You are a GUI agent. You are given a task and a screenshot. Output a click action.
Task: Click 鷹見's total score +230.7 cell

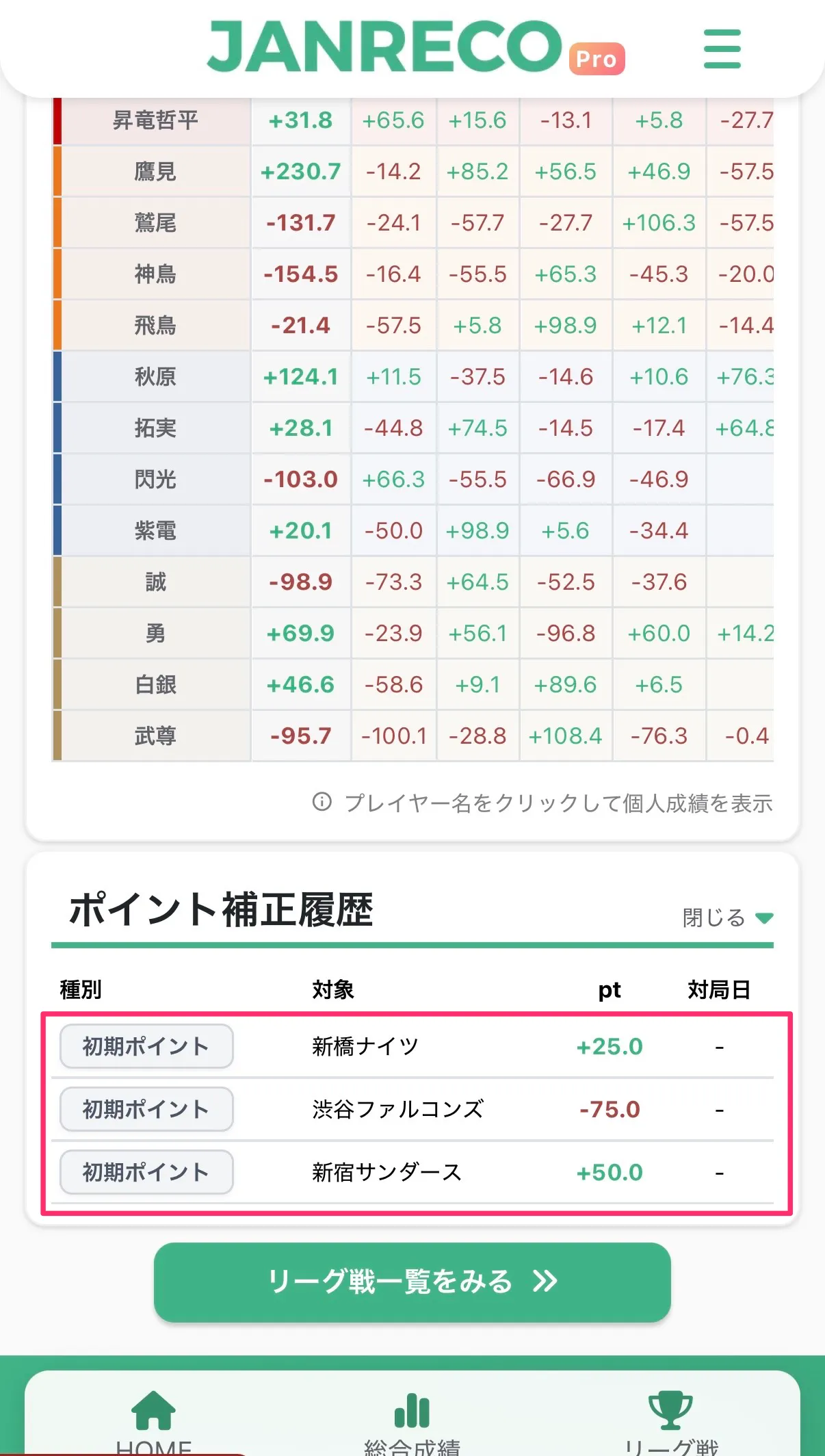[300, 171]
